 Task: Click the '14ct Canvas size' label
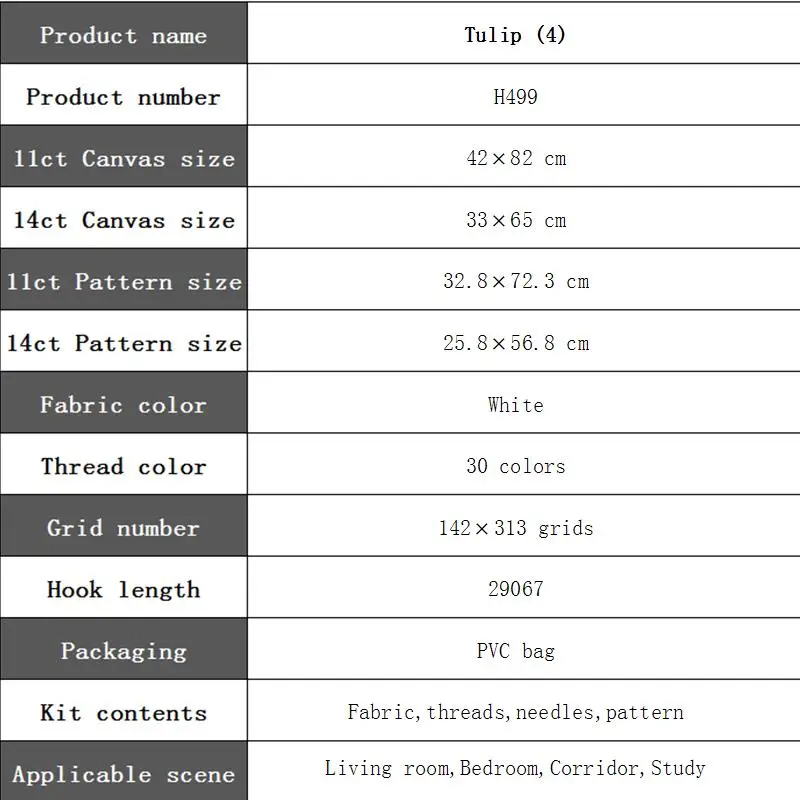pos(124,220)
